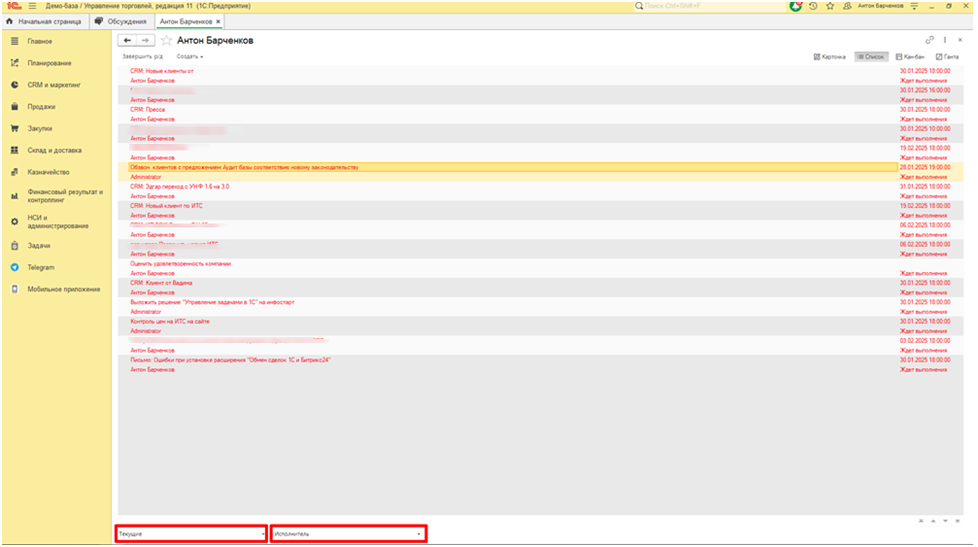Add this page to favorites with star beside title
978x547 pixels.
tap(167, 41)
